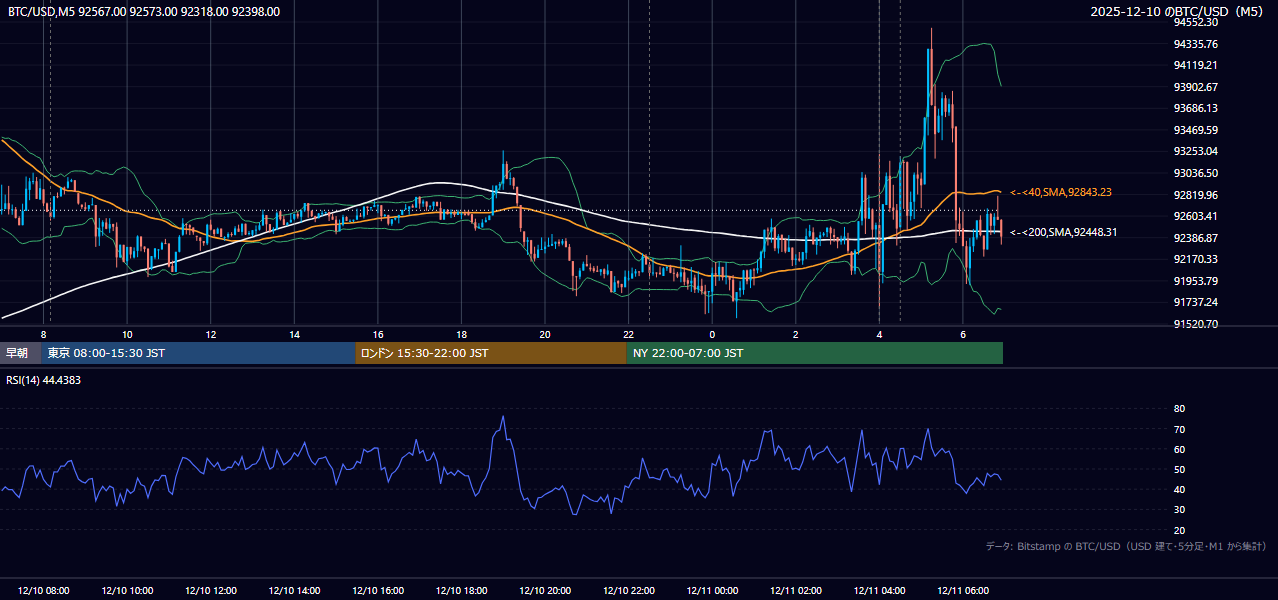Click RSI scale value 40
Screen dimensions: 1278x600
1179,489
